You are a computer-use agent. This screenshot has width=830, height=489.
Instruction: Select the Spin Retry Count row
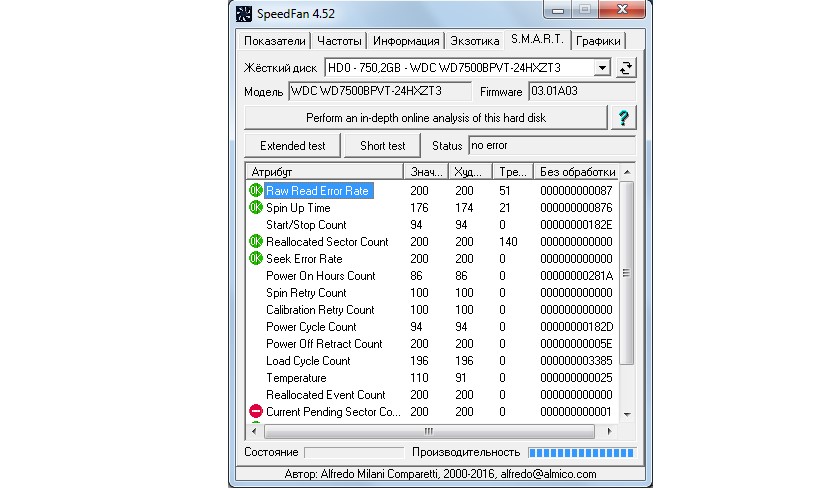click(x=432, y=293)
